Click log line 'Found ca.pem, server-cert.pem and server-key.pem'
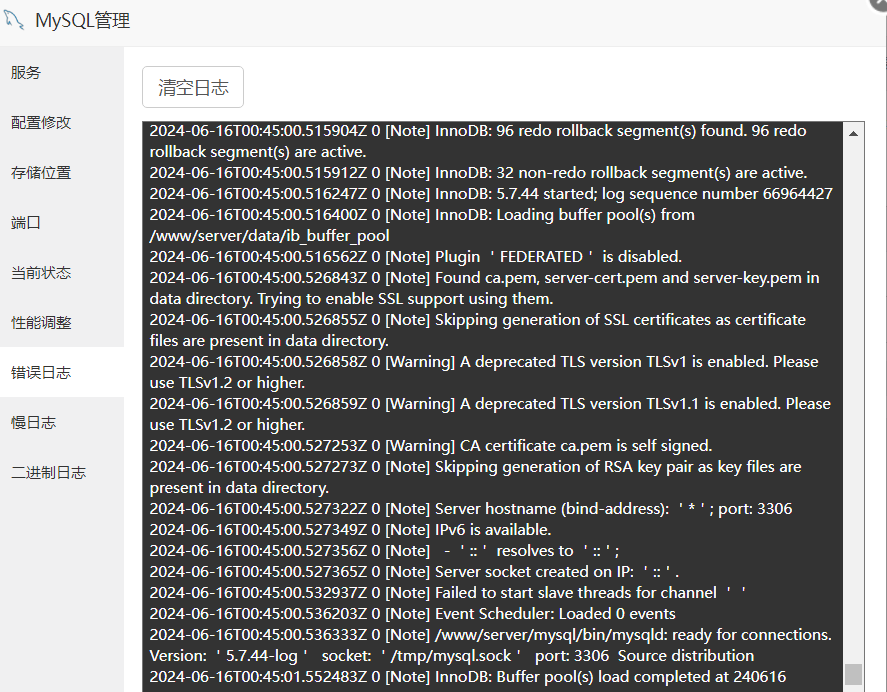 point(484,288)
